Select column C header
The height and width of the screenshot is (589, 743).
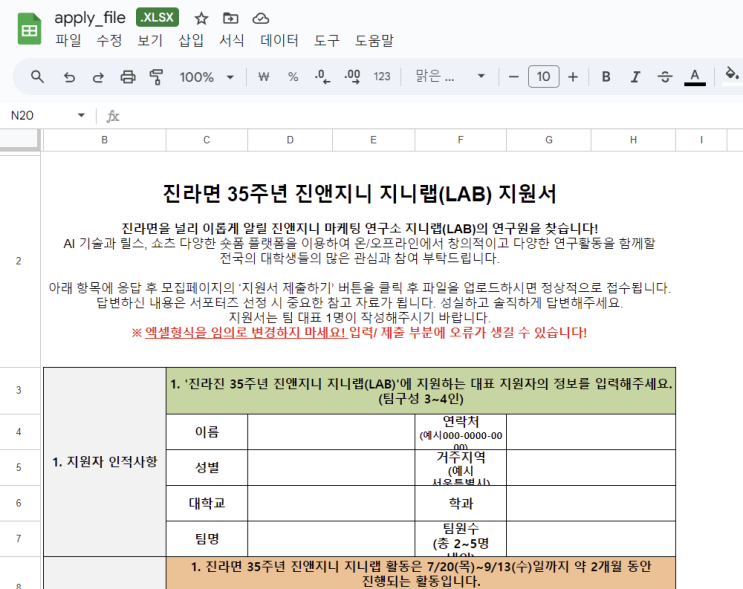207,140
